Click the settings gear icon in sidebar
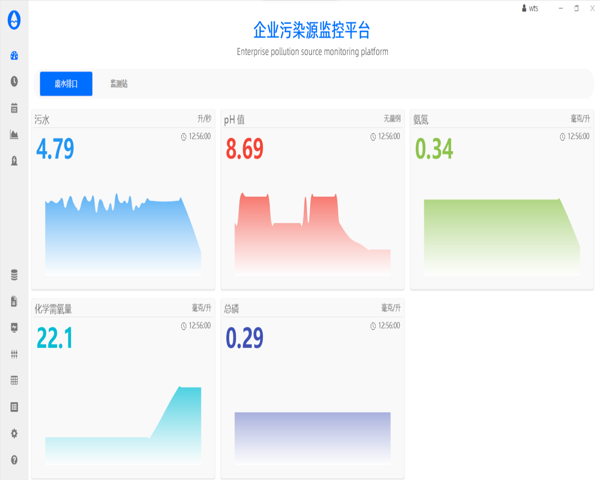Viewport: 600px width, 480px height. click(x=14, y=434)
